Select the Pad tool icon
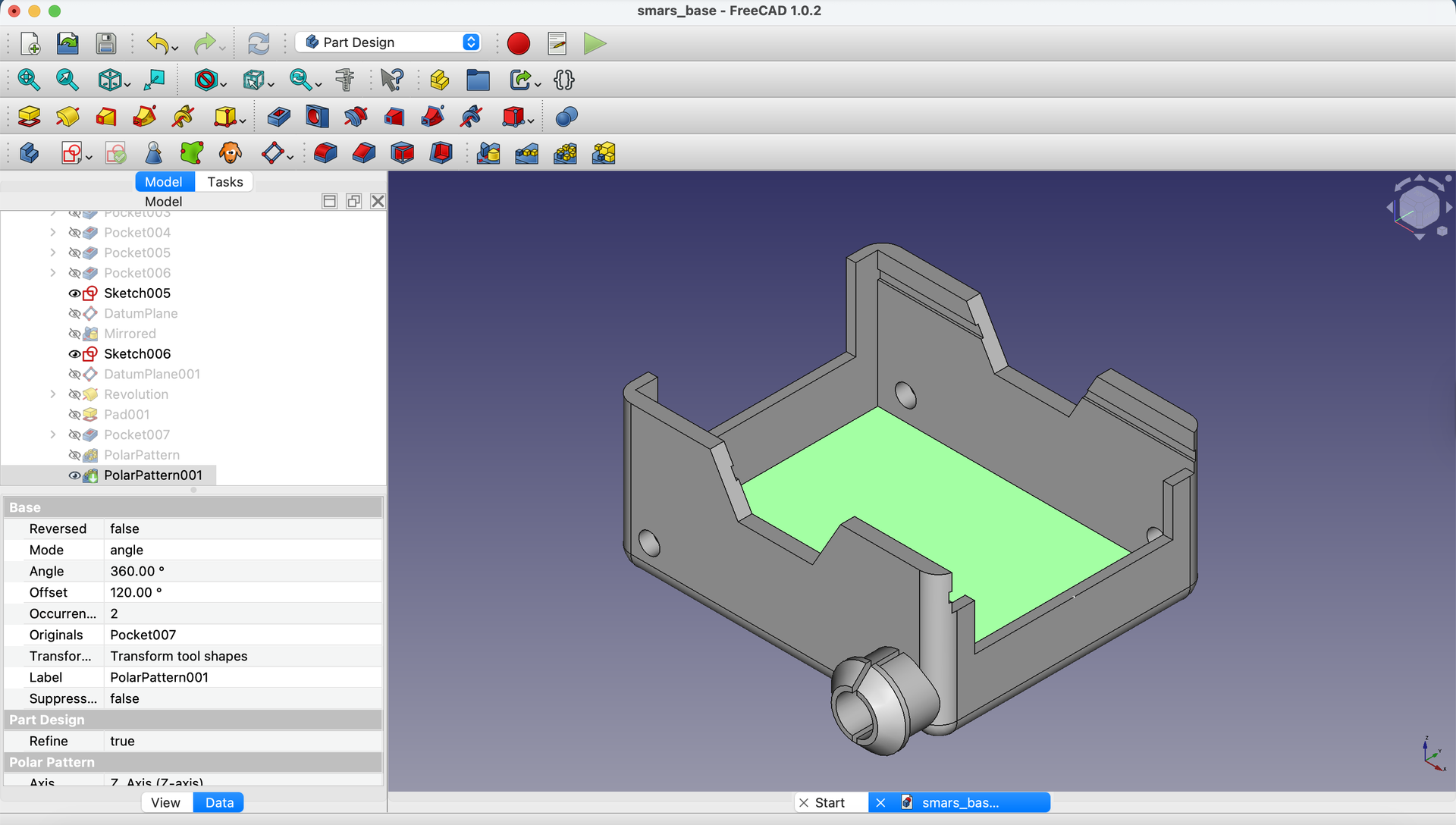 (29, 116)
